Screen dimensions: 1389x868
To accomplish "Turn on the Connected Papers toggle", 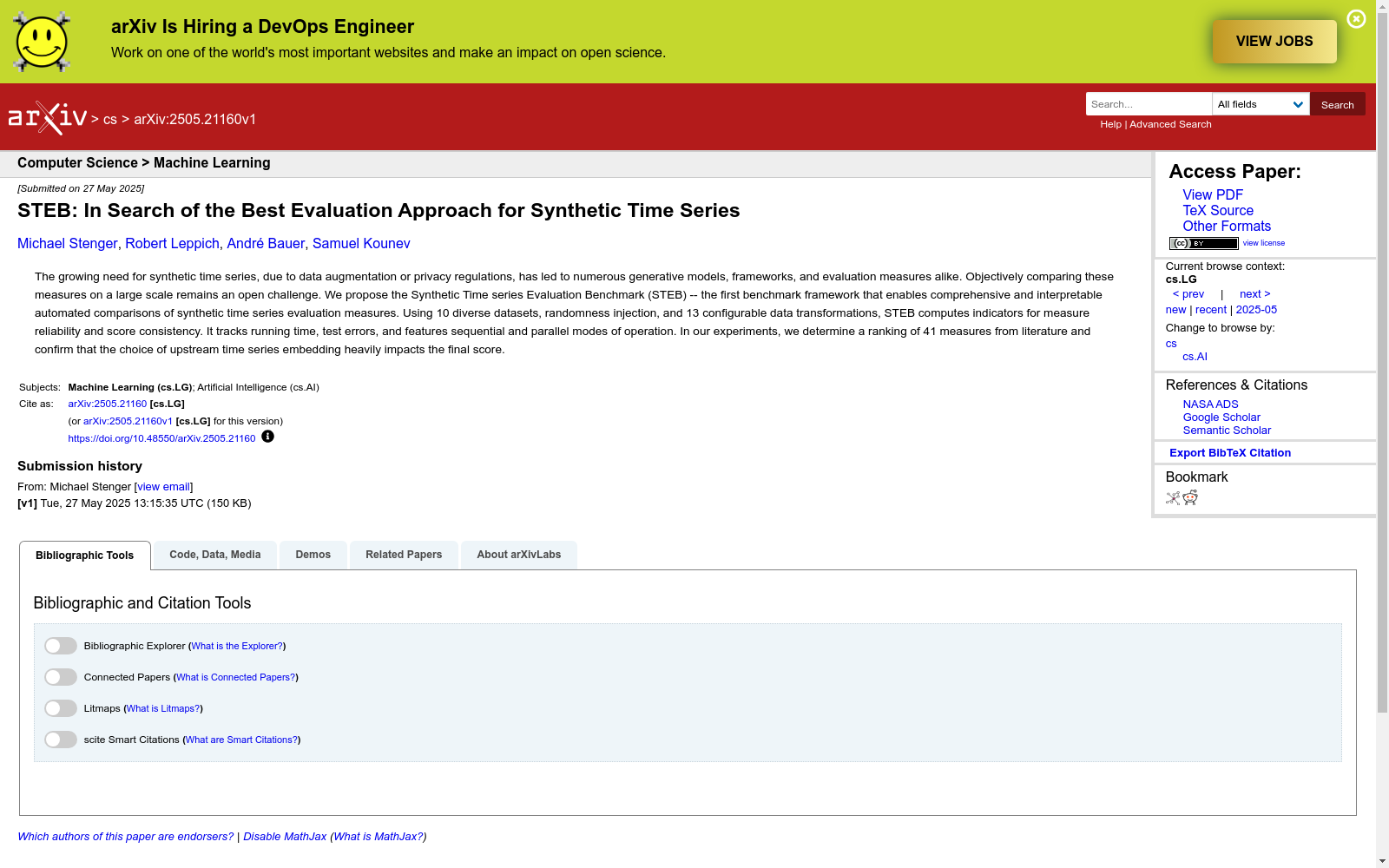I will pos(61,677).
